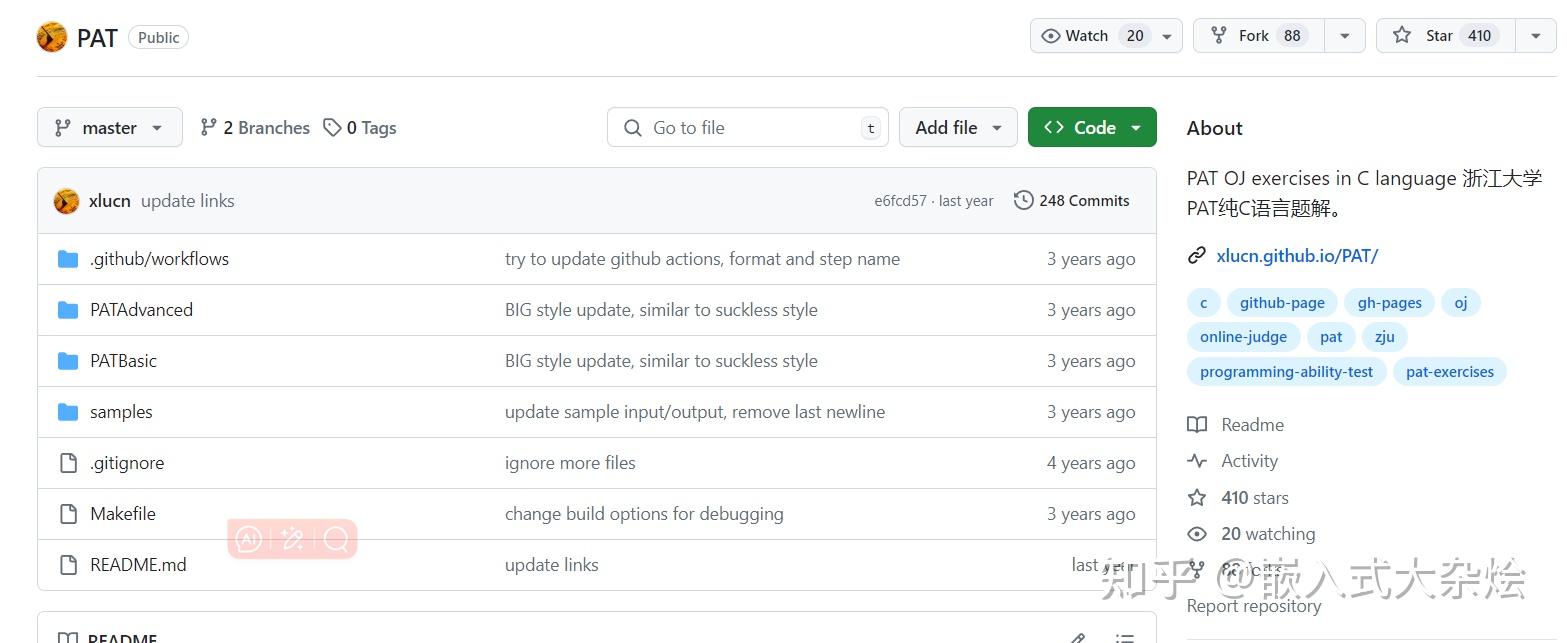The height and width of the screenshot is (643, 1567).
Task: Open the 2 Branches view
Action: pos(255,128)
